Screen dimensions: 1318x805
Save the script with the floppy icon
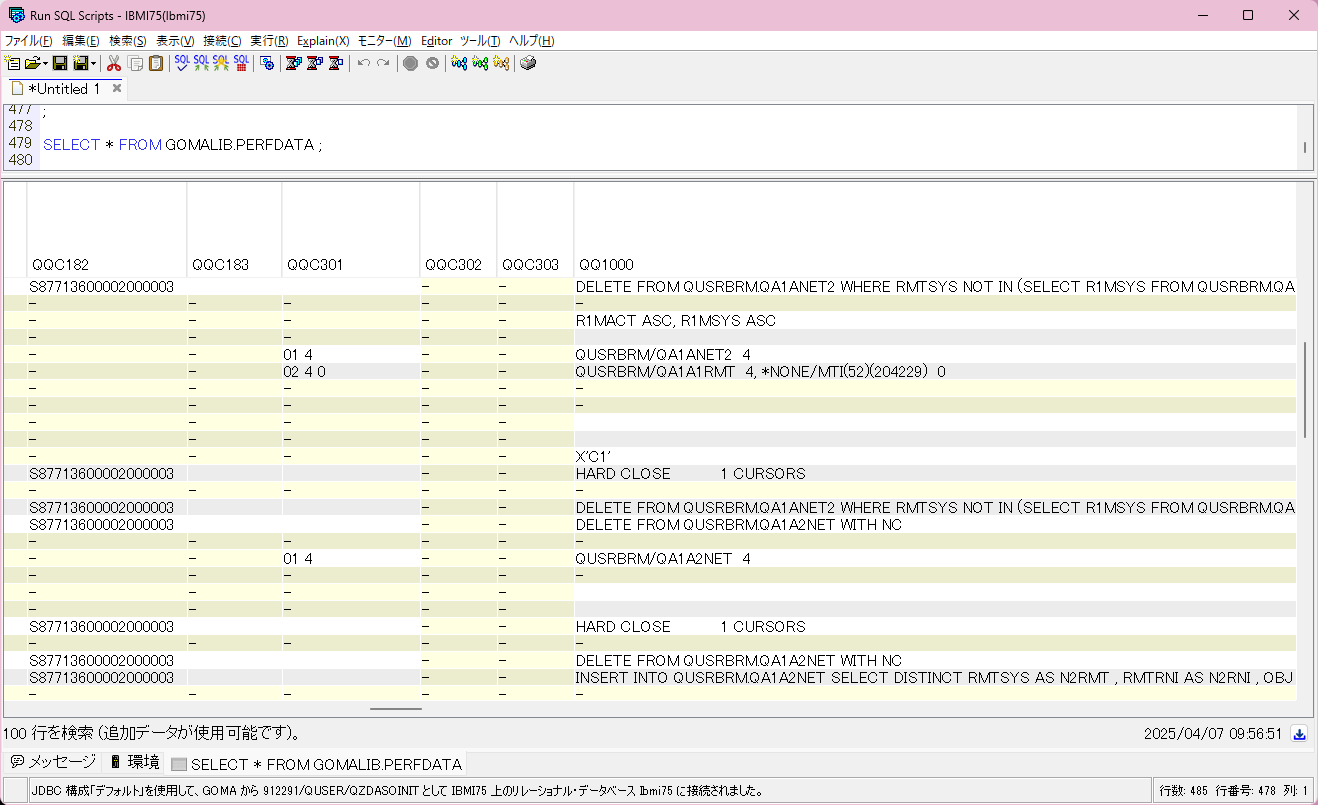[60, 63]
